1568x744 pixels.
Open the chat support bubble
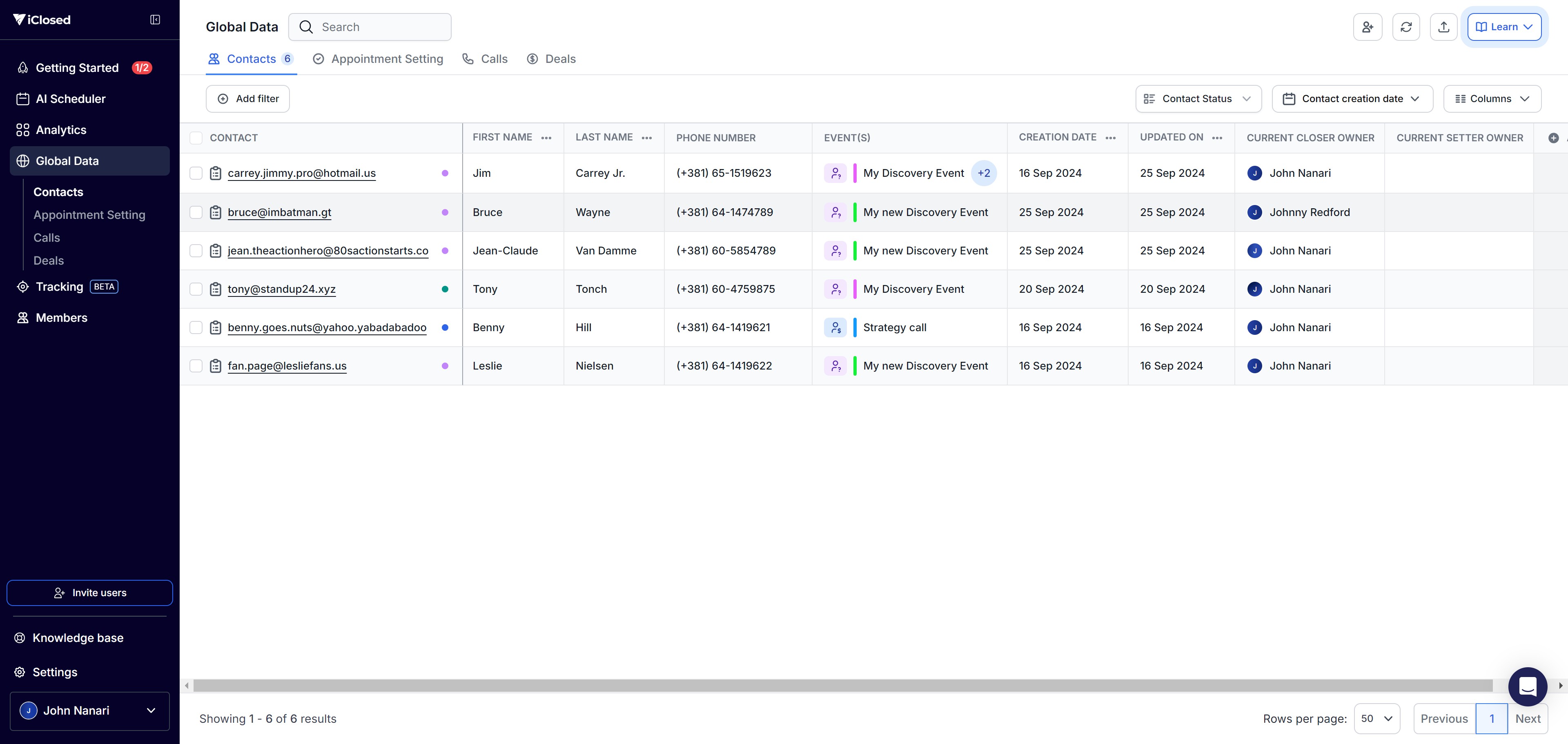(1527, 686)
